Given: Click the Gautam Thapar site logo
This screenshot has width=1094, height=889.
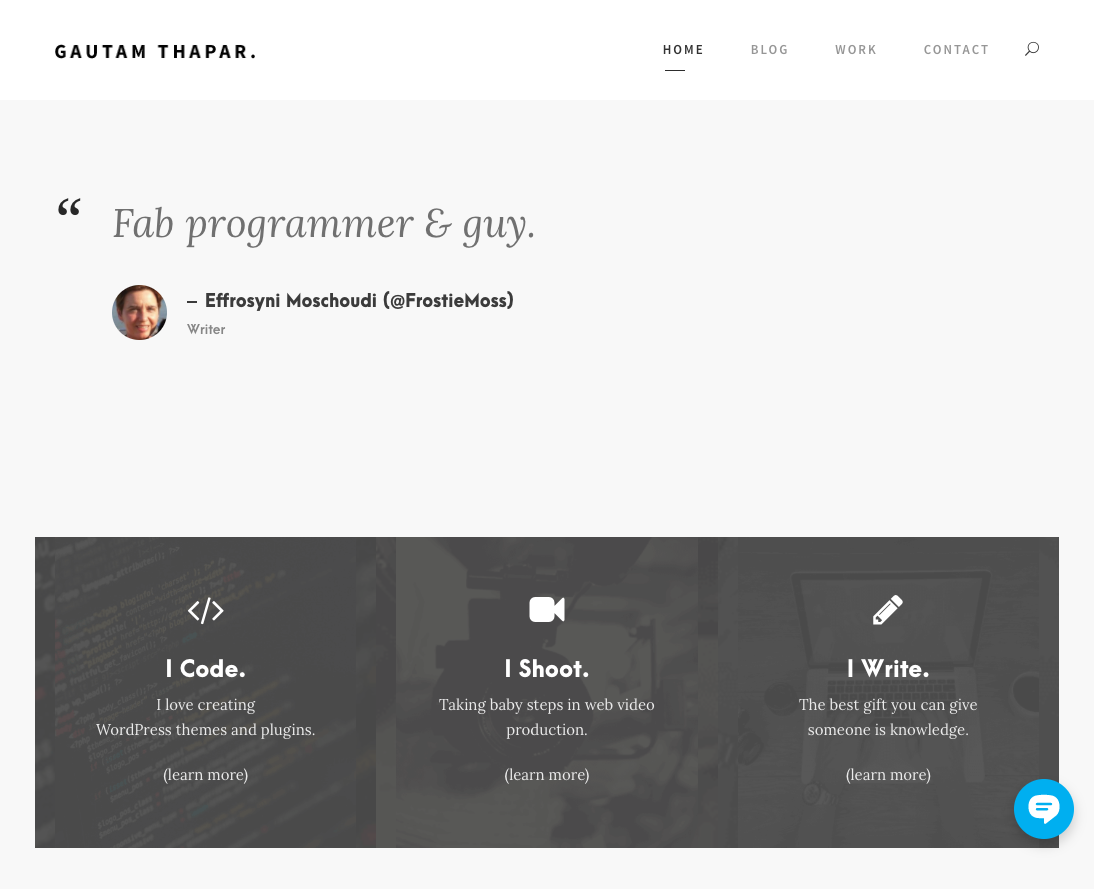Looking at the screenshot, I should point(156,52).
